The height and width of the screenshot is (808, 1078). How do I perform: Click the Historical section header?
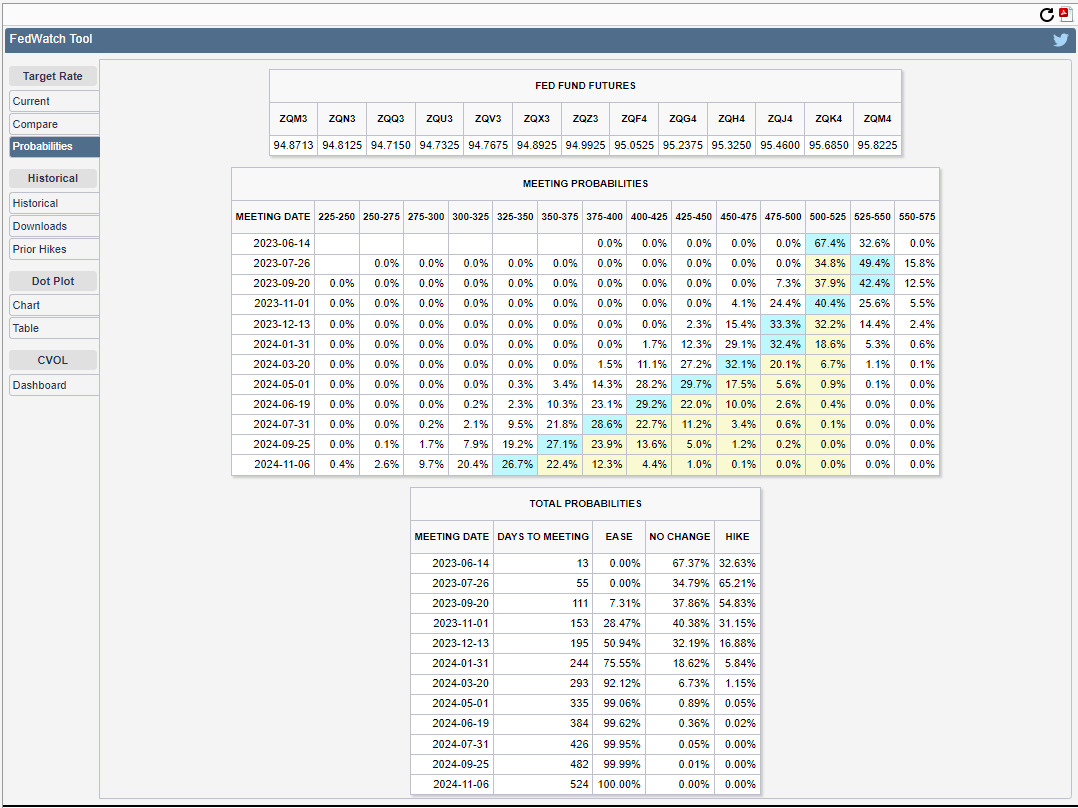point(53,178)
